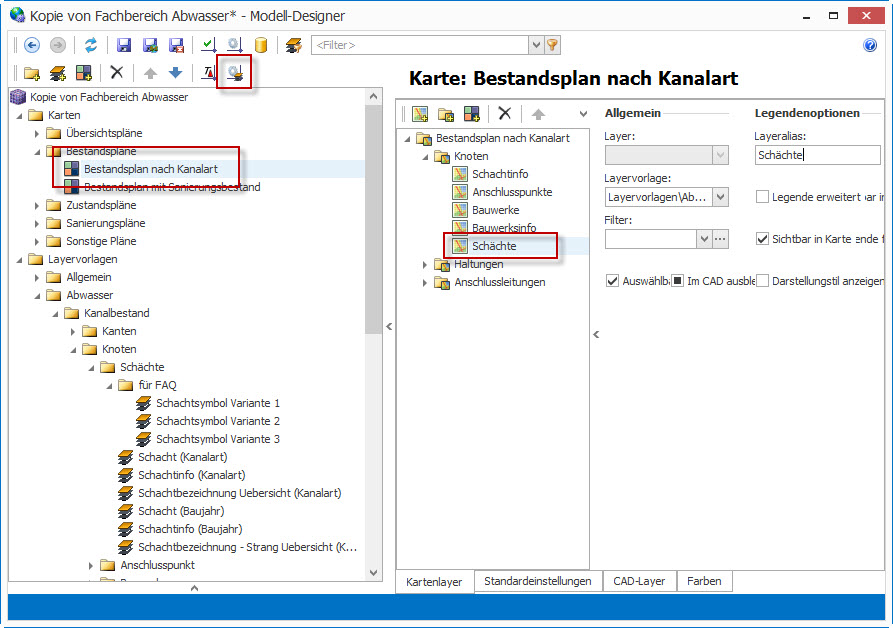Toggle the Im CAD ausblenden checkbox
Image resolution: width=893 pixels, height=628 pixels.
[678, 281]
